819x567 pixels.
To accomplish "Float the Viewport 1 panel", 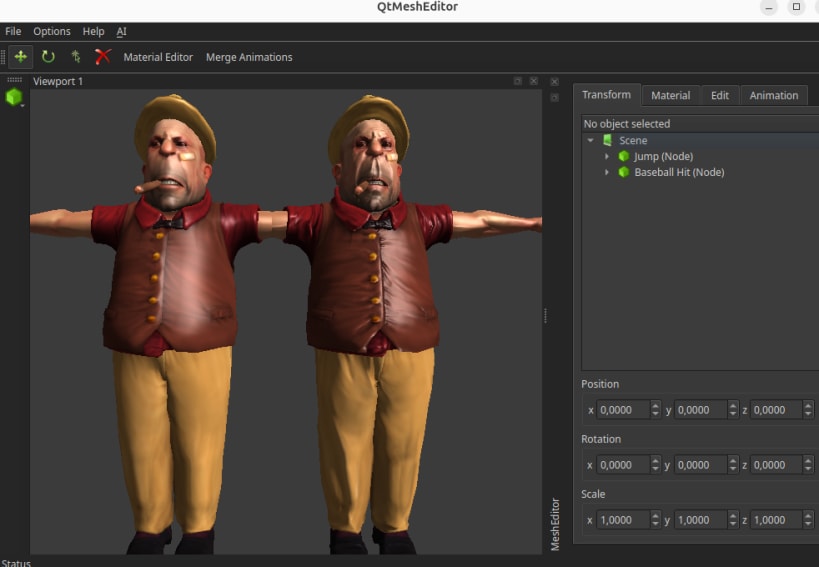I will click(518, 81).
